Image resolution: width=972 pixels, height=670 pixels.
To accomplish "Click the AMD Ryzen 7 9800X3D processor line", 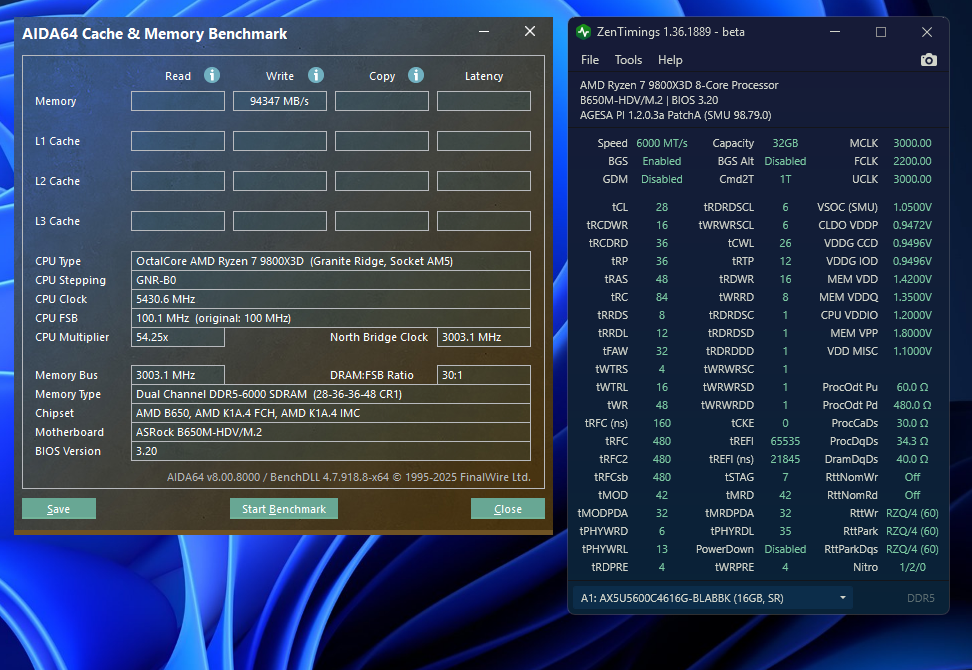I will point(679,85).
